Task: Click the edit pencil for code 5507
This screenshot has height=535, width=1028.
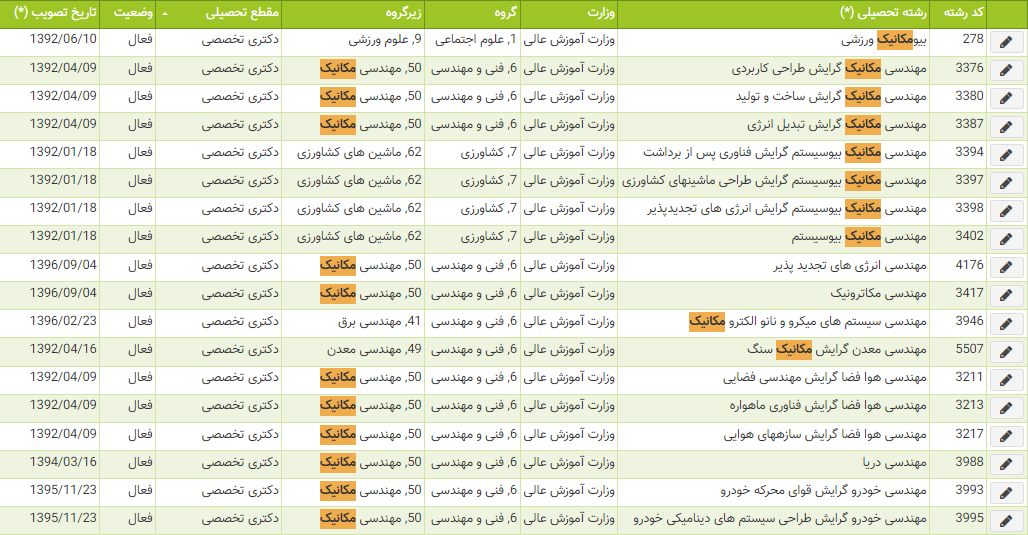Action: click(1006, 352)
